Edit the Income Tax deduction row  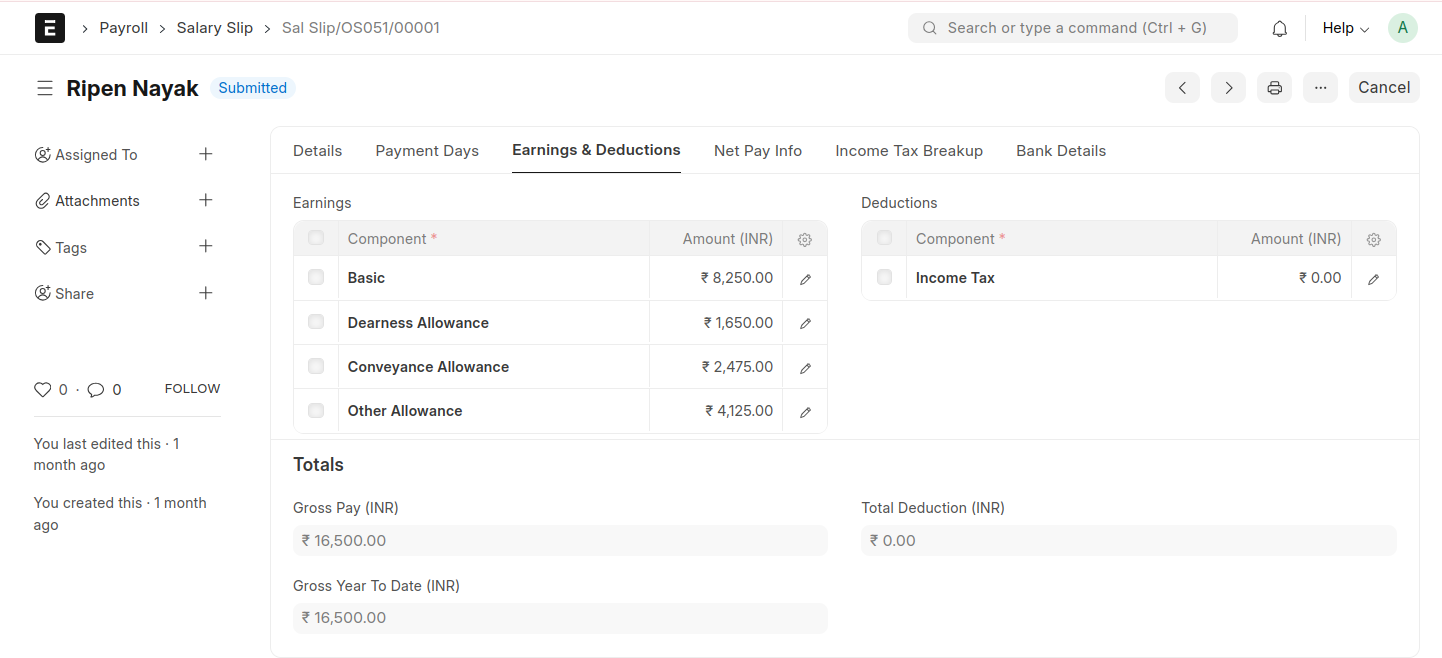(1373, 280)
